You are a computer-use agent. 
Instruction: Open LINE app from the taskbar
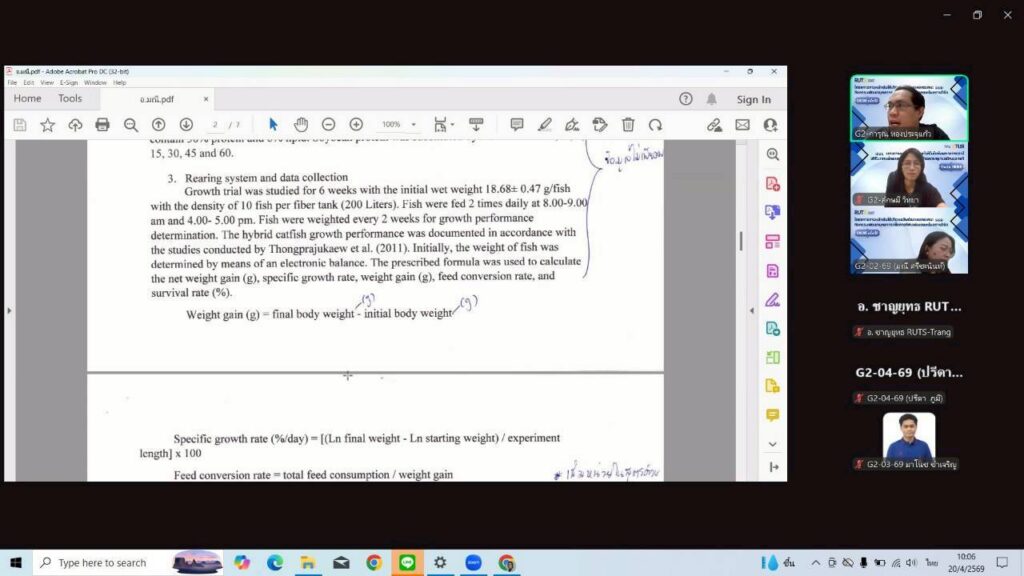pos(406,563)
